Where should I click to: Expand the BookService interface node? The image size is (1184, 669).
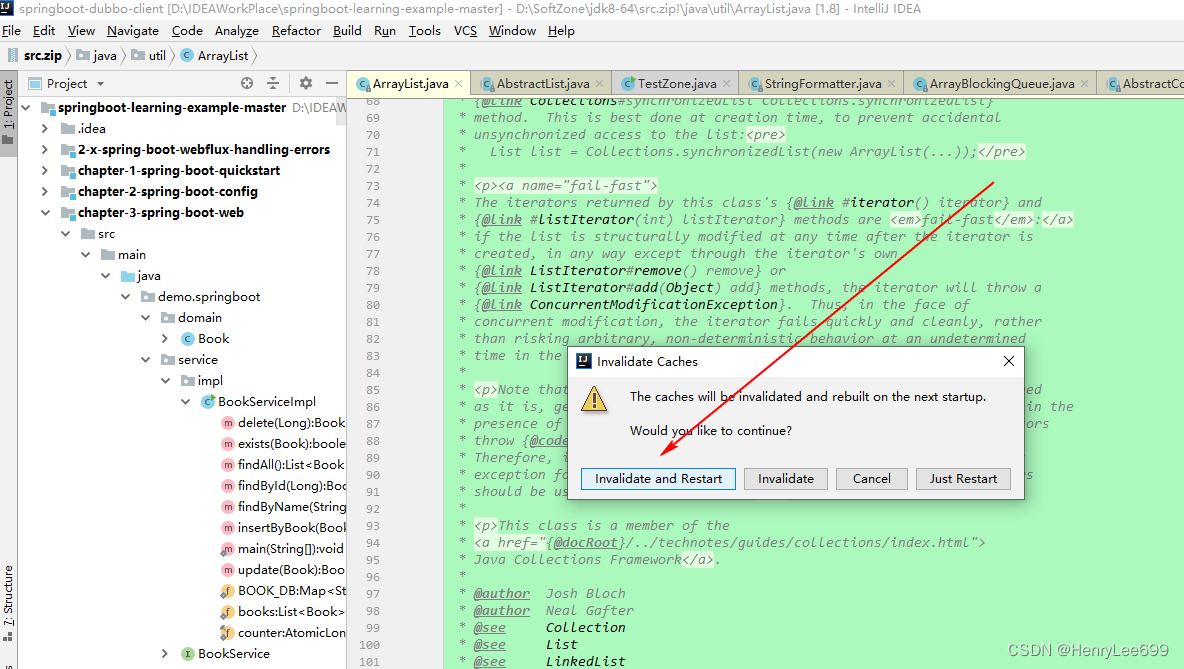[165, 654]
